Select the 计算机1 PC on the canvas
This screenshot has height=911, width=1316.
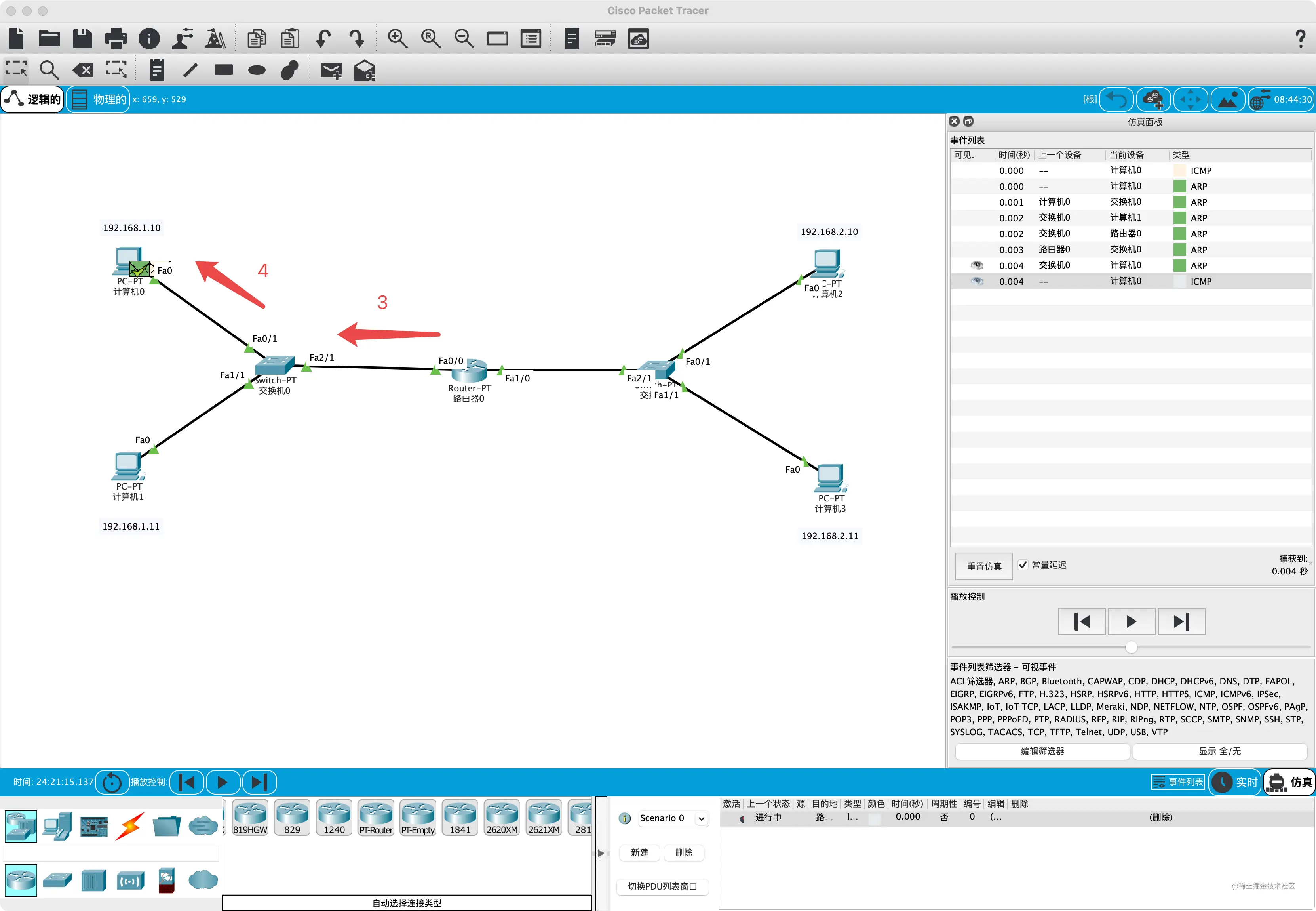[x=128, y=467]
